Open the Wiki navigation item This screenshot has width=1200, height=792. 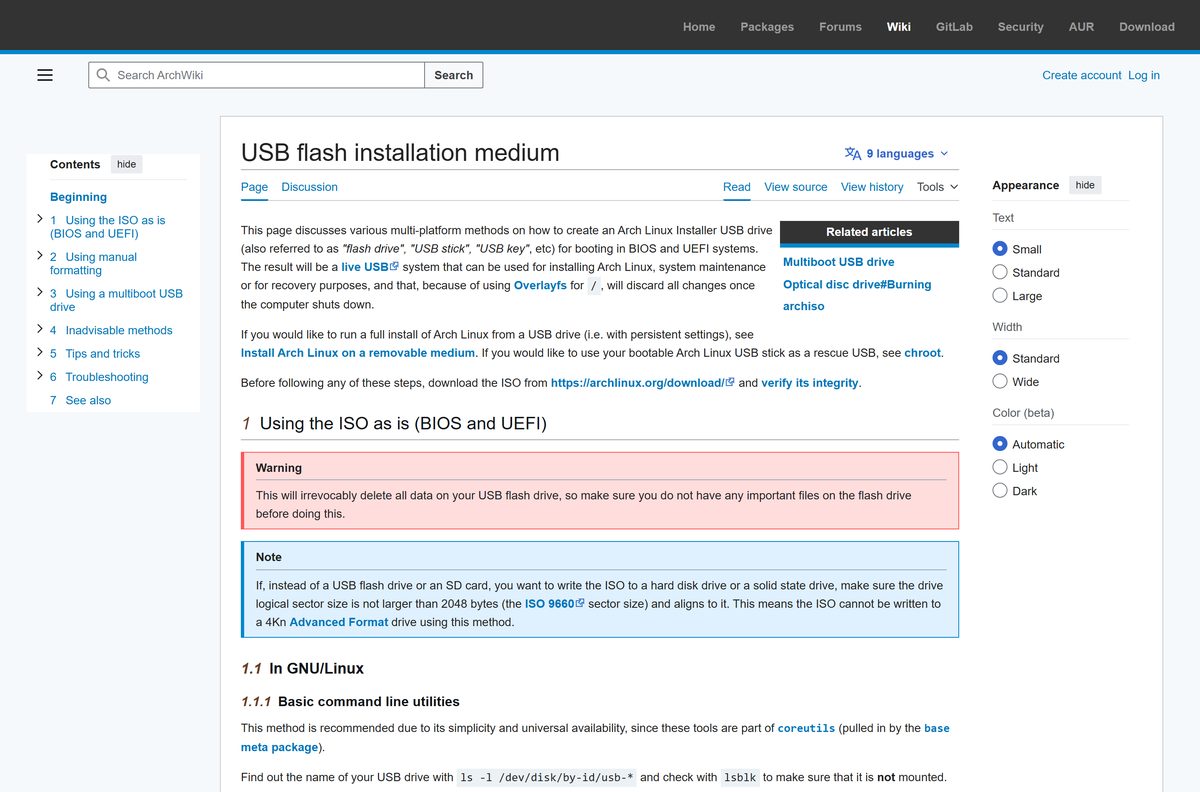click(898, 27)
